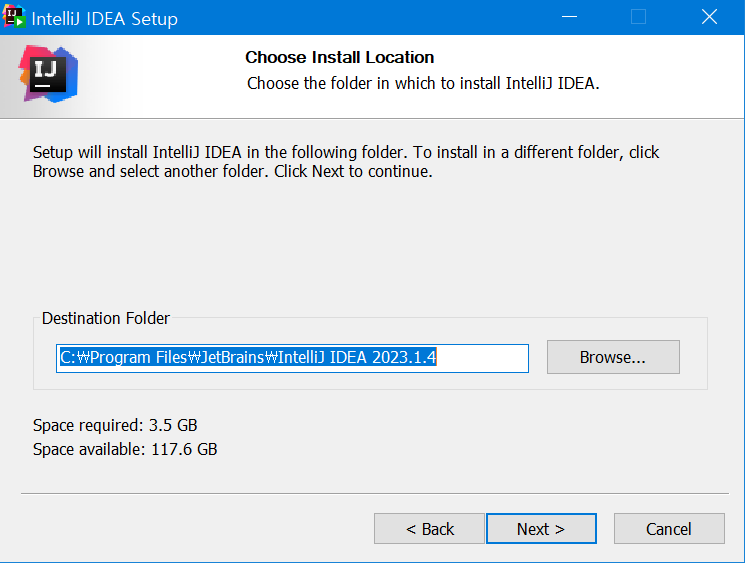
Task: Click the IntelliJ IDEA title bar icon
Action: tap(14, 17)
